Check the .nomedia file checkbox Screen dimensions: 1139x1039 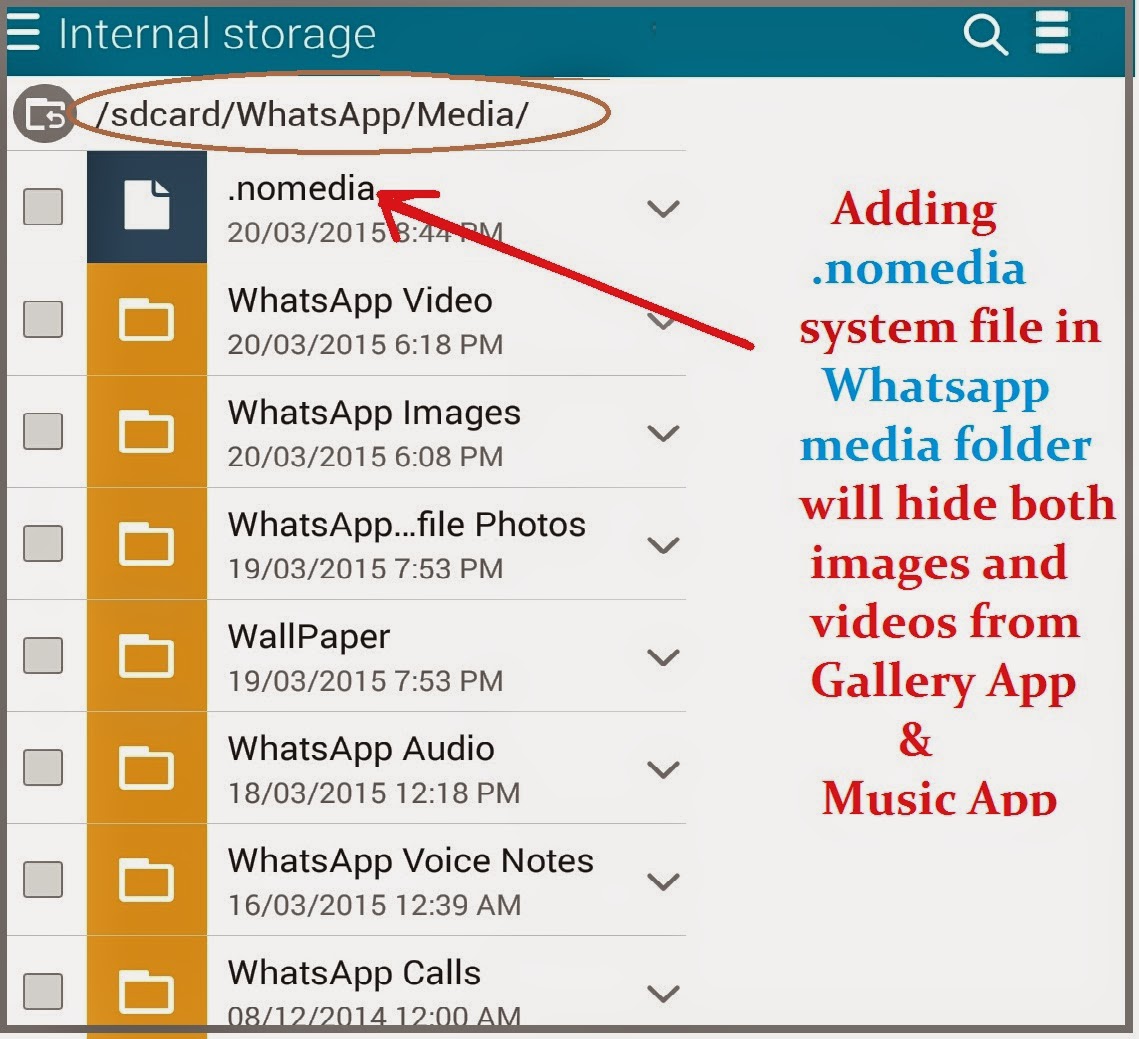[43, 207]
